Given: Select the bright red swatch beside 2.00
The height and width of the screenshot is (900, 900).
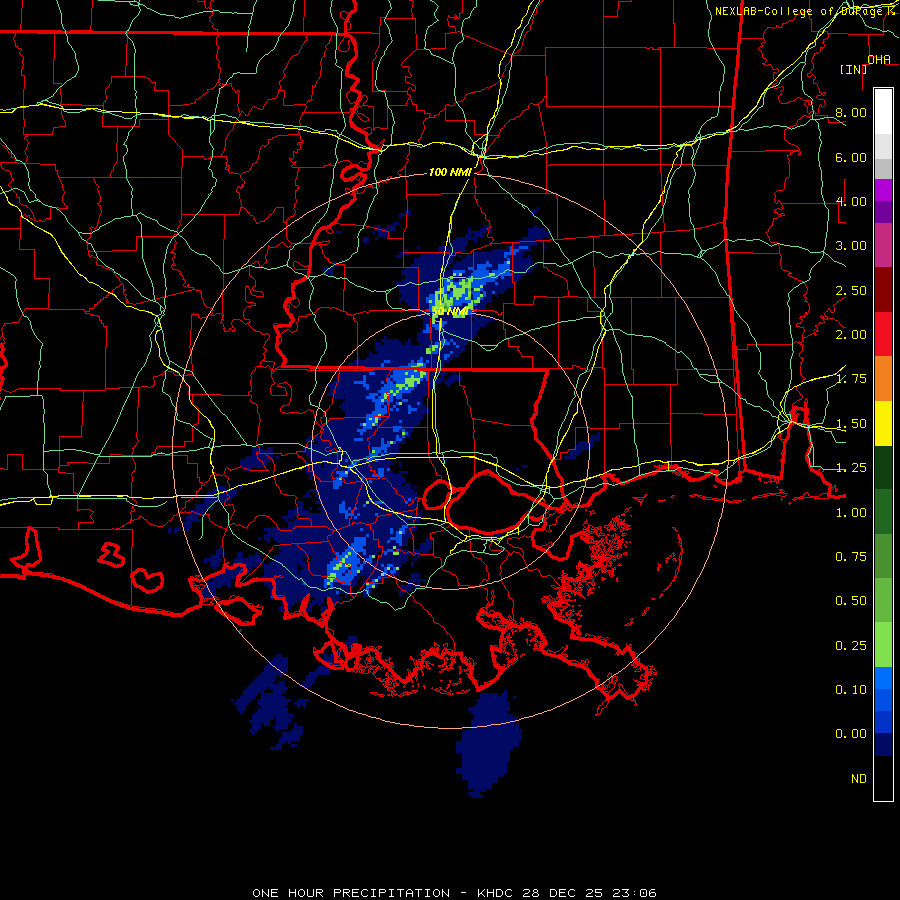Looking at the screenshot, I should 883,334.
